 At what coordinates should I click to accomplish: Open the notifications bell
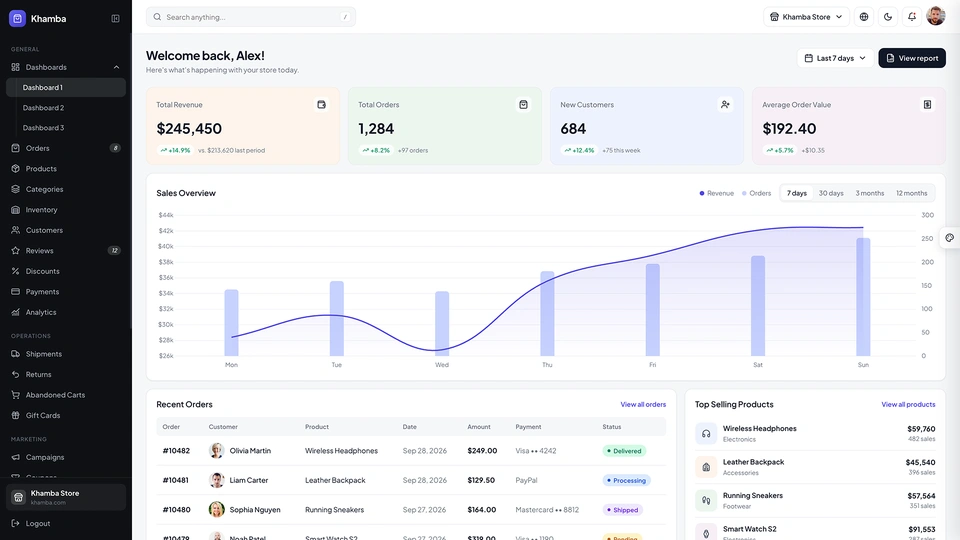click(912, 17)
